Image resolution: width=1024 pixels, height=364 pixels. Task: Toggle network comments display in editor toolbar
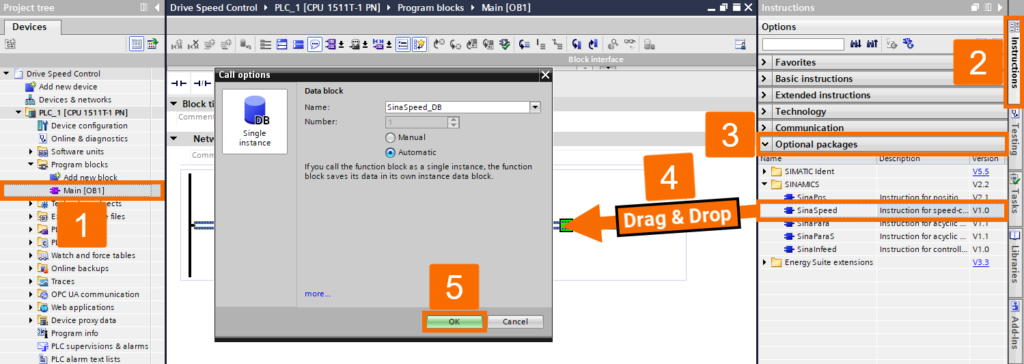(315, 44)
